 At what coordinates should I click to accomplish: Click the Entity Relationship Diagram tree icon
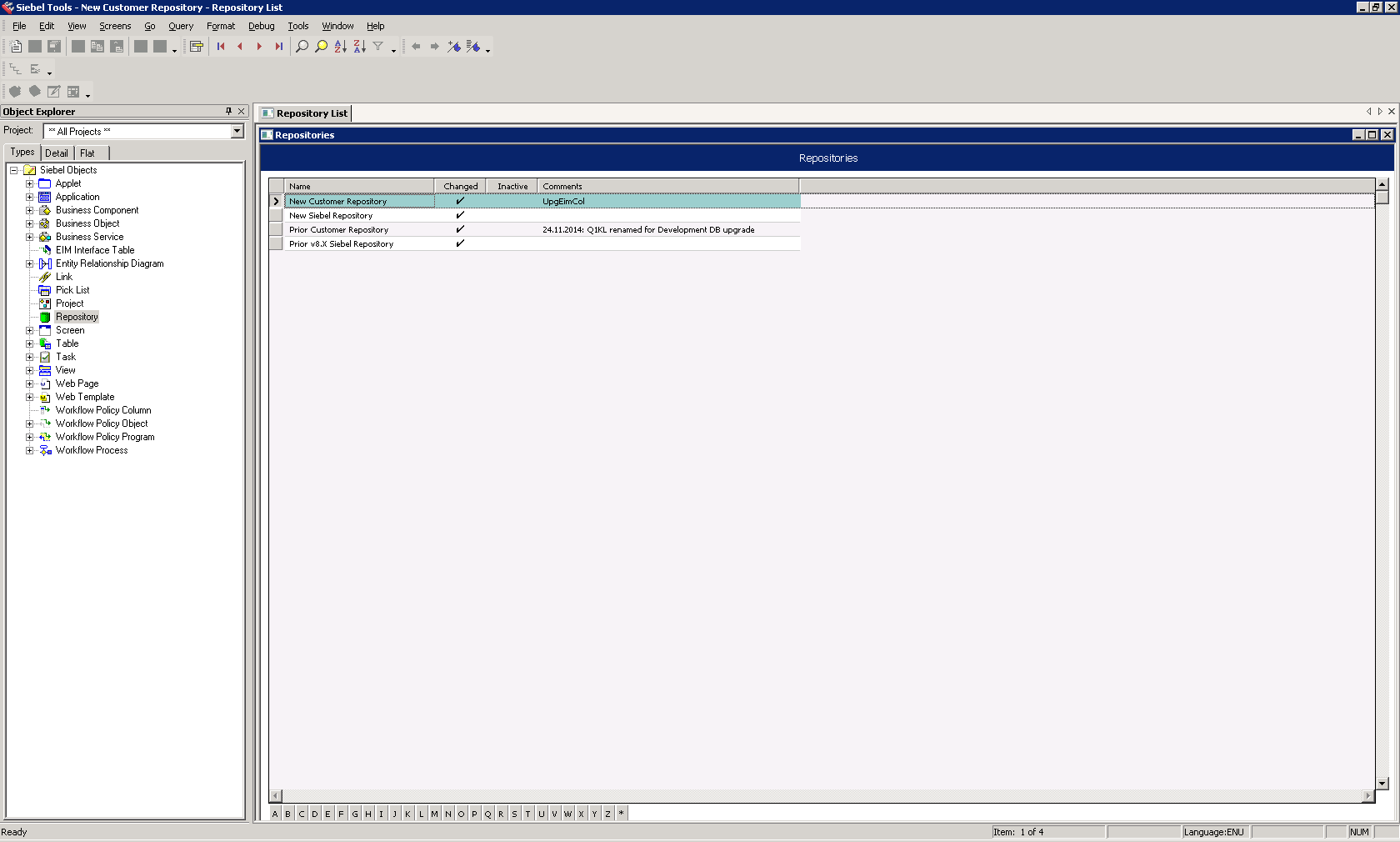point(45,263)
